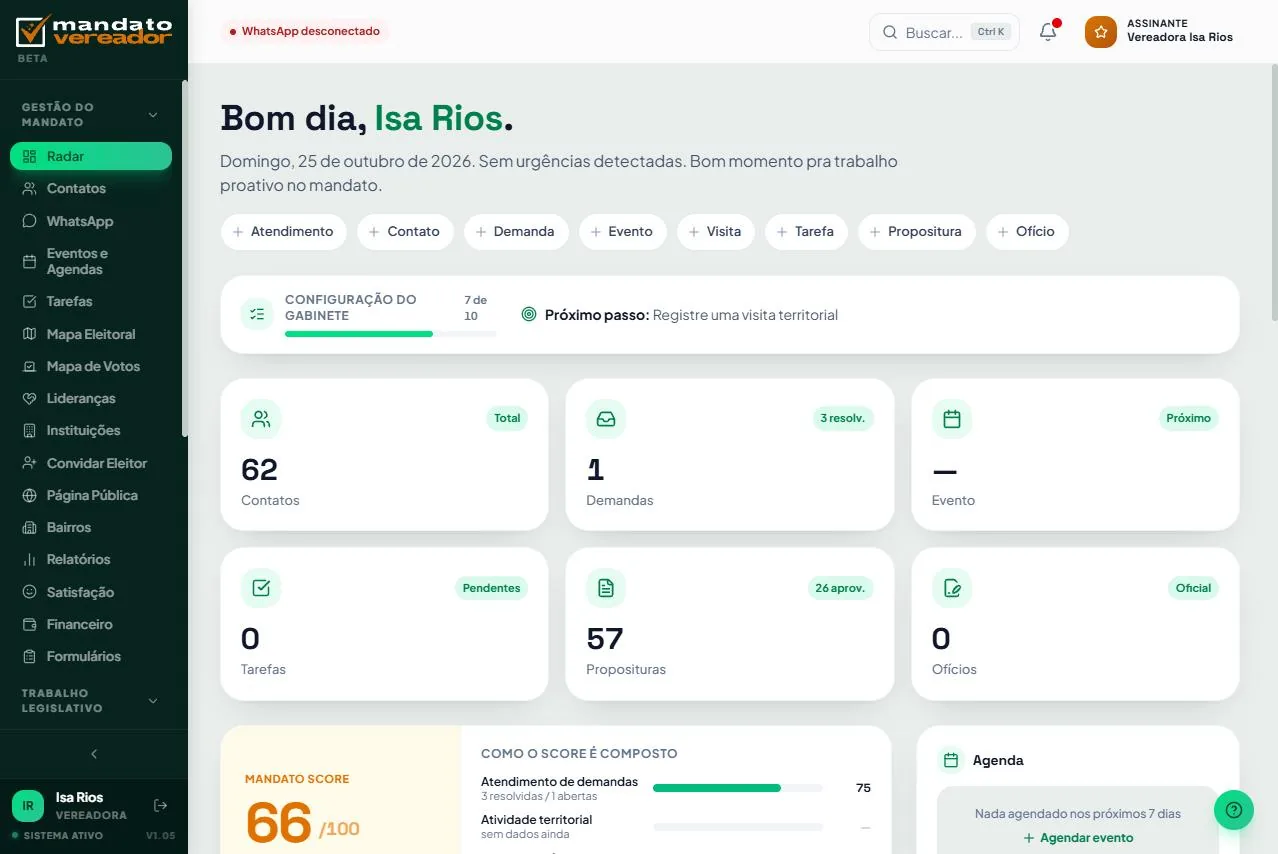The image size is (1278, 854).
Task: Click the Agendar evento link
Action: [1078, 838]
